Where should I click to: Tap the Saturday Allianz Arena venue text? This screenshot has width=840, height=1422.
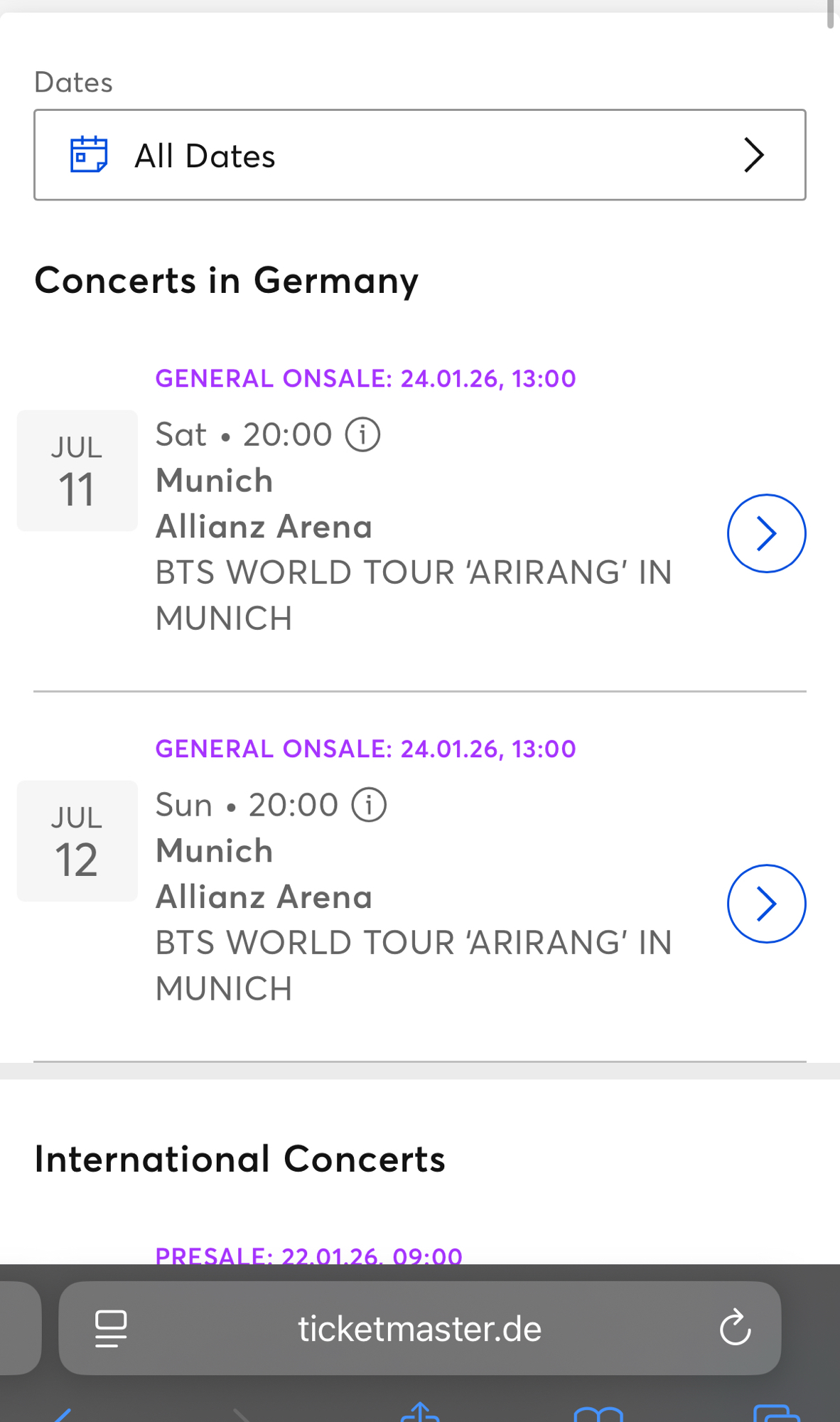coord(264,527)
